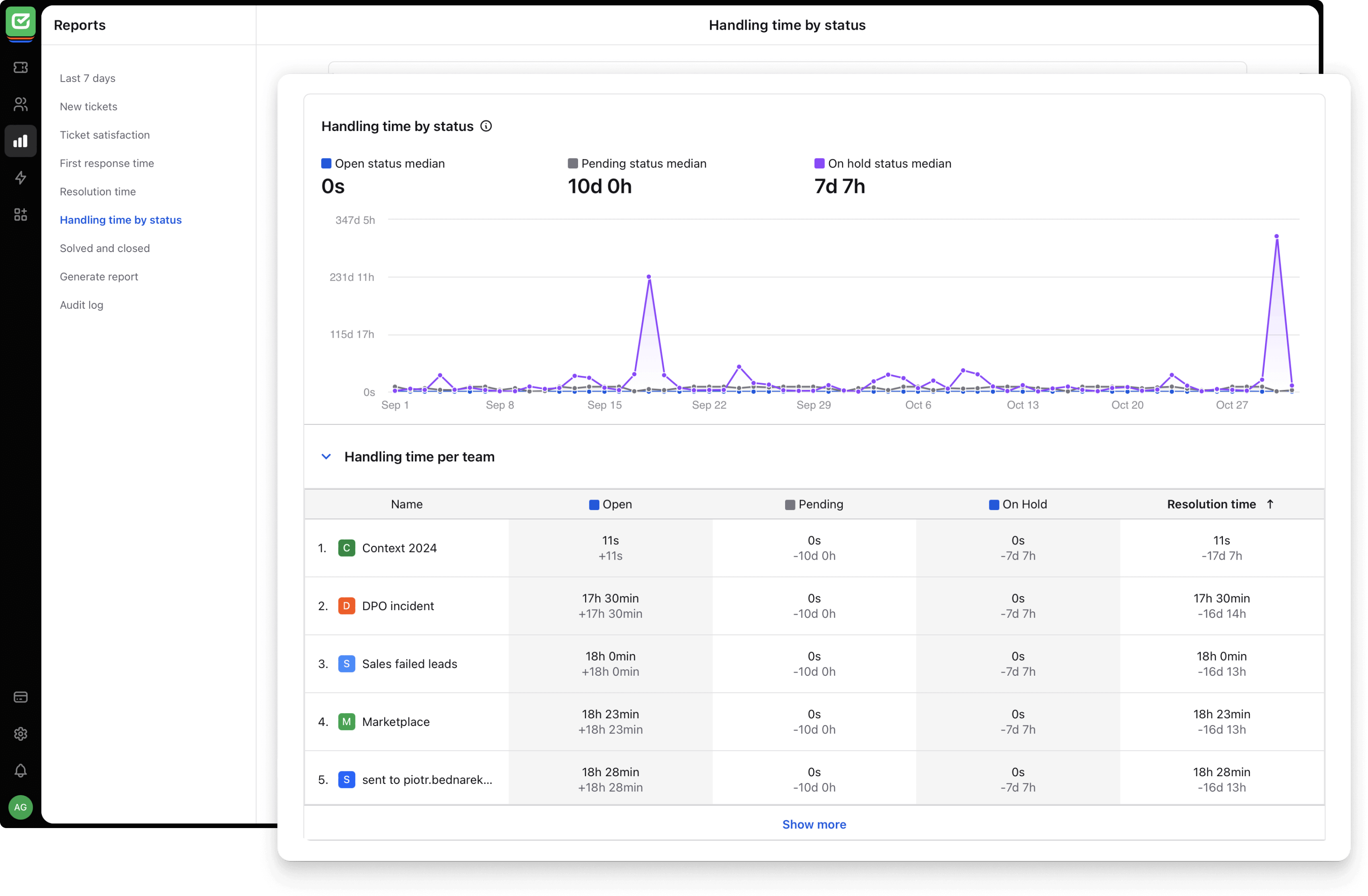Open the automation lightning bolt icon
Image resolution: width=1368 pixels, height=896 pixels.
[x=21, y=178]
